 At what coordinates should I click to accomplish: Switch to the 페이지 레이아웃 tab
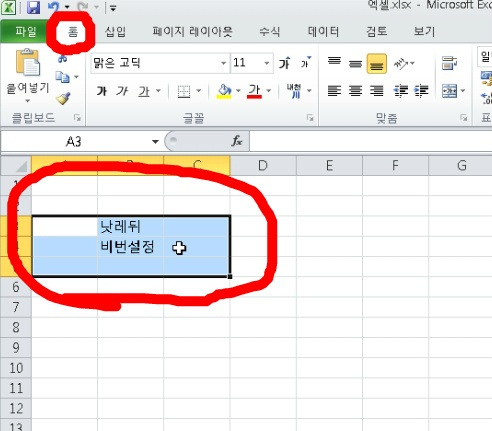click(192, 32)
